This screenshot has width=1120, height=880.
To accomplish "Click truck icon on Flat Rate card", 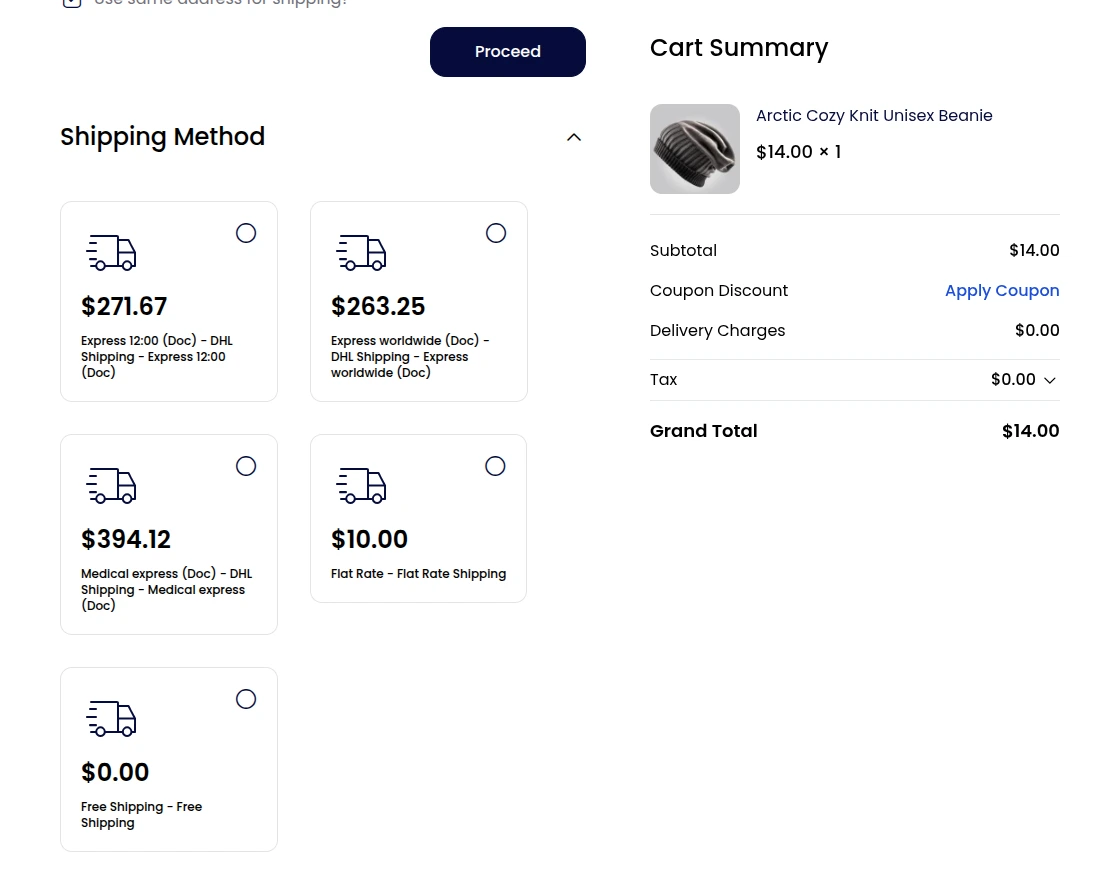I will pos(361,486).
